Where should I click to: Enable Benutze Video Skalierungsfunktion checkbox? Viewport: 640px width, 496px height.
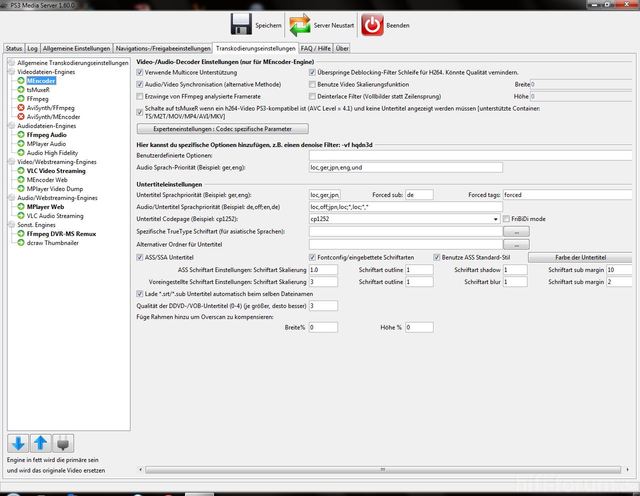coord(312,84)
